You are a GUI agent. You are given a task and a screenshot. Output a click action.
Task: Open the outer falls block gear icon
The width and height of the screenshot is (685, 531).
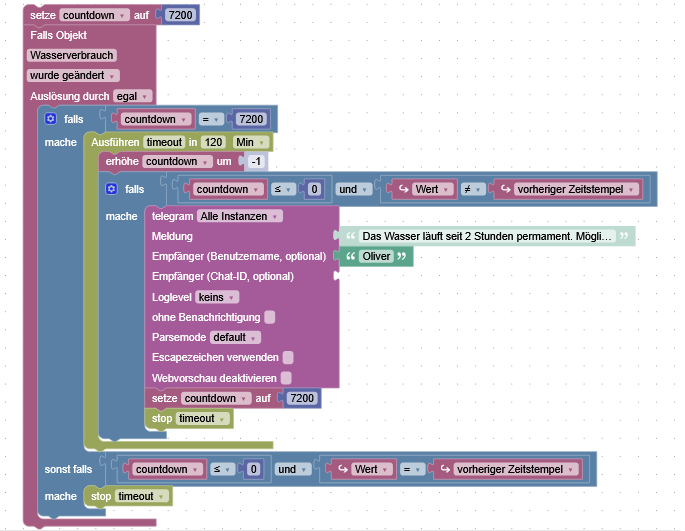point(51,119)
